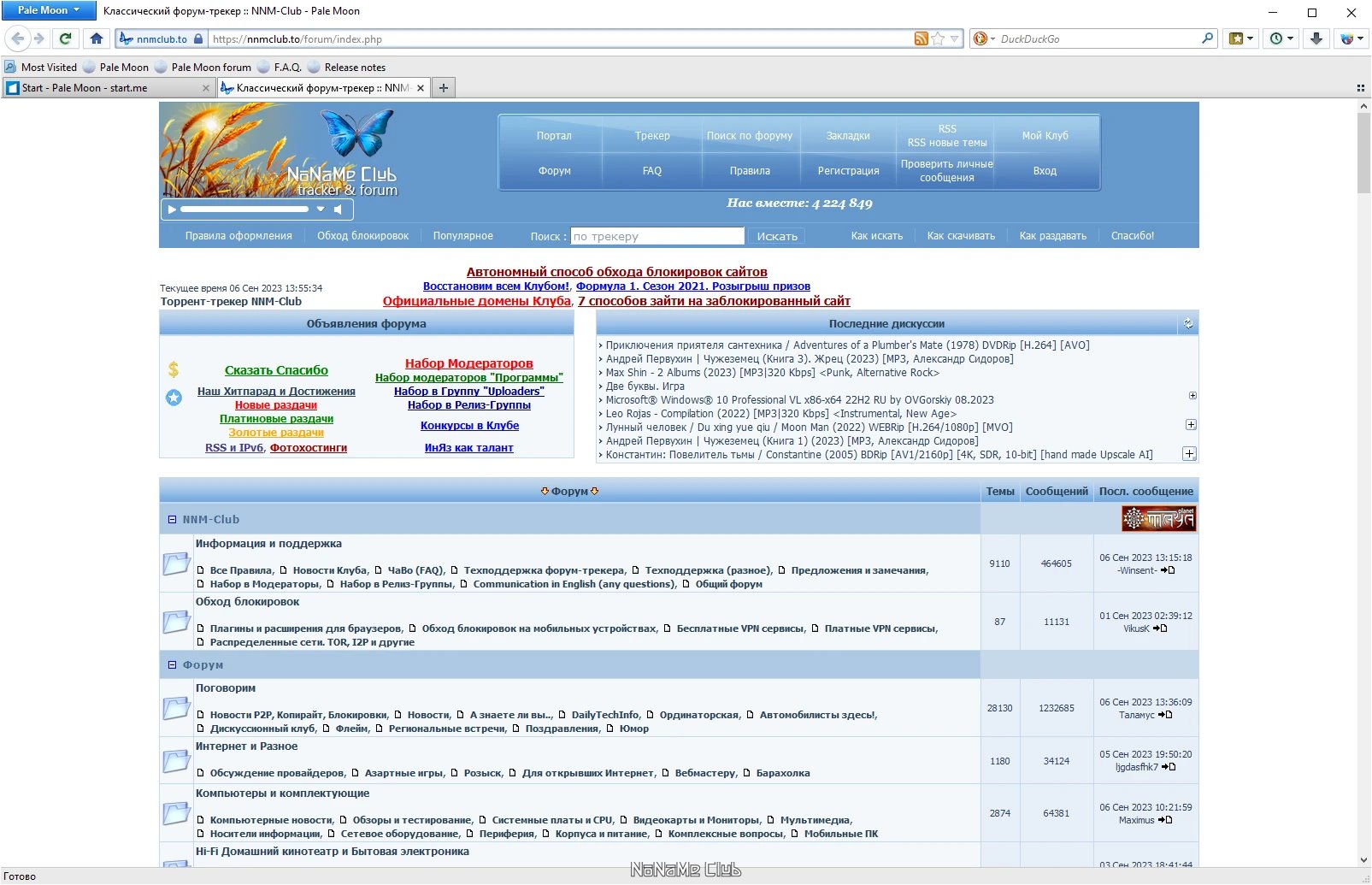Click folder icon for Интернет и Разное
The width and height of the screenshot is (1372, 885).
[176, 761]
